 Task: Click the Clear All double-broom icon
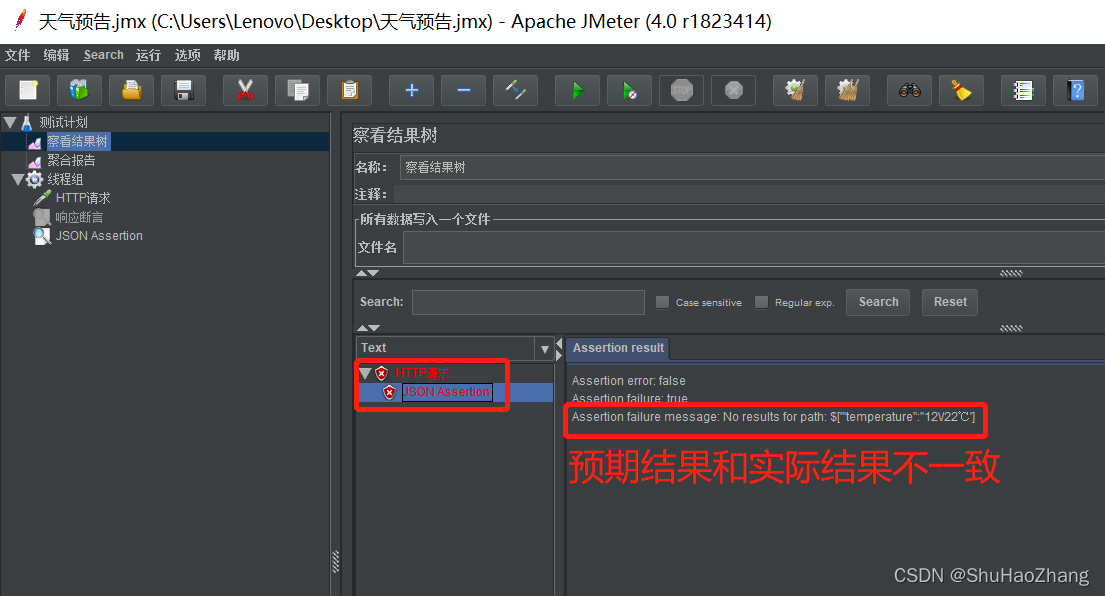[847, 90]
